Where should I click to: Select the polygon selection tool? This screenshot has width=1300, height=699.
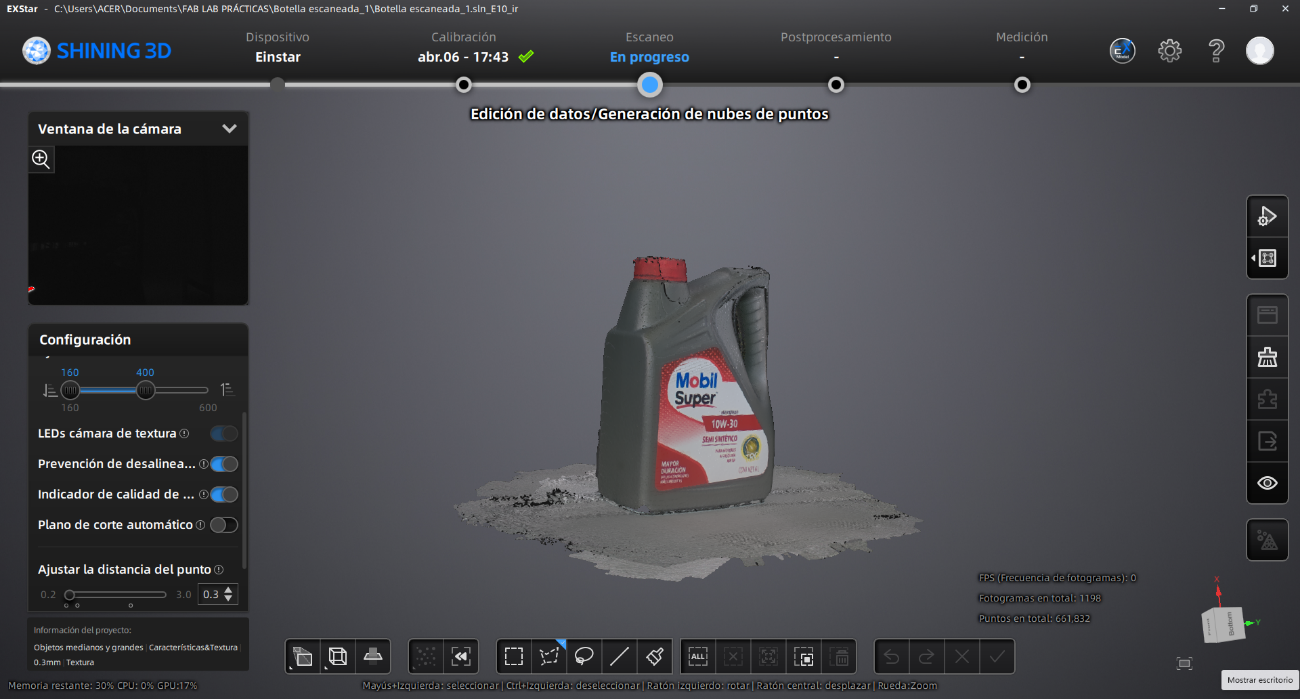549,657
